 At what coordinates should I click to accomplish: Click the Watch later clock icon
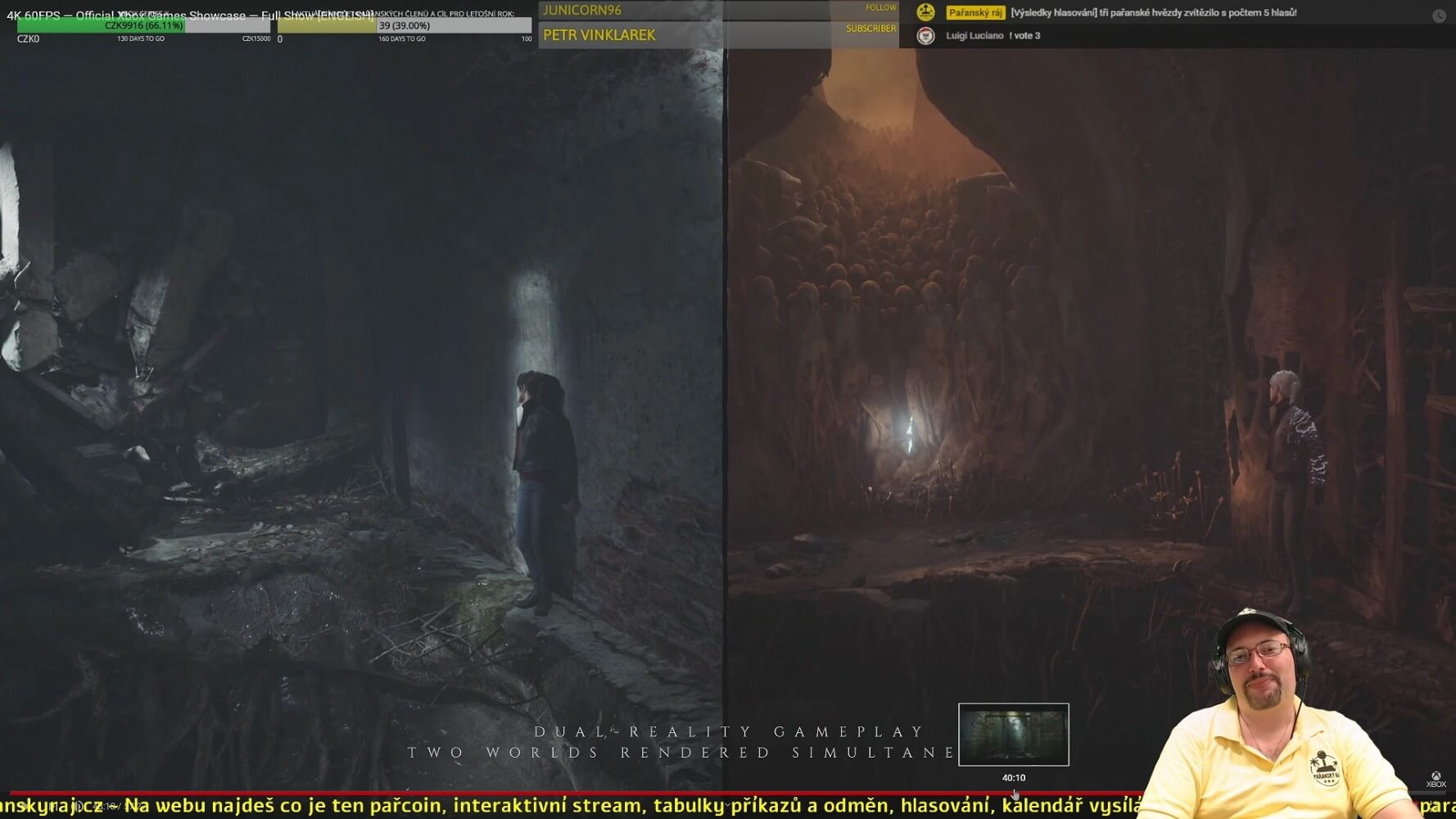[x=1438, y=16]
